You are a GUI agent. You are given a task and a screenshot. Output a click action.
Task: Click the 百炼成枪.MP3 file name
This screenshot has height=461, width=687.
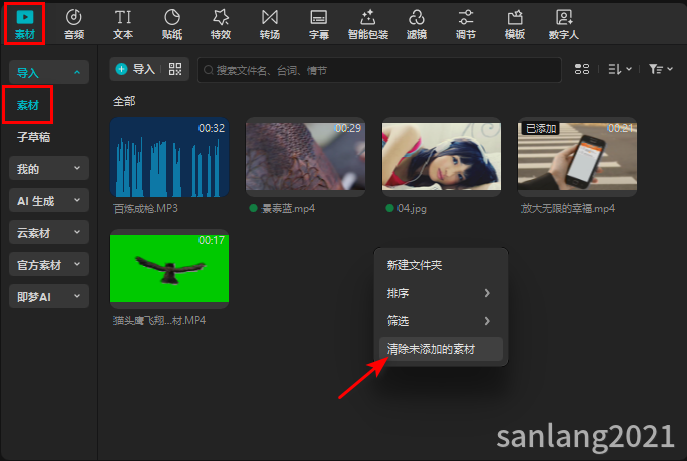pos(145,209)
